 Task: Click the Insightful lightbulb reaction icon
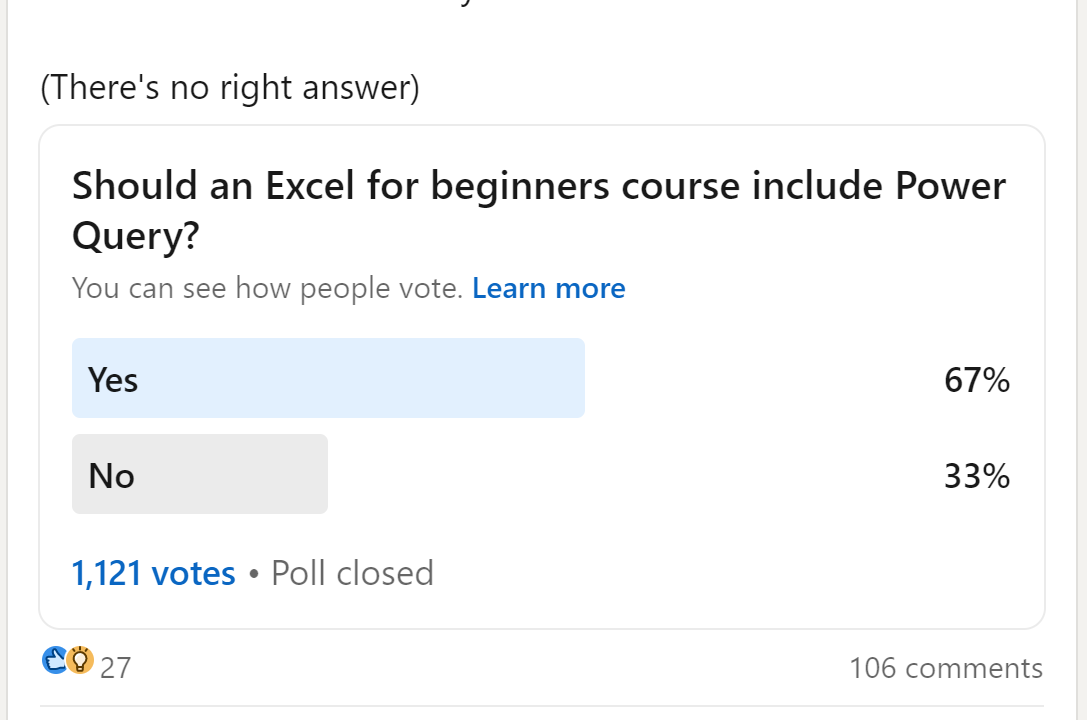point(80,661)
